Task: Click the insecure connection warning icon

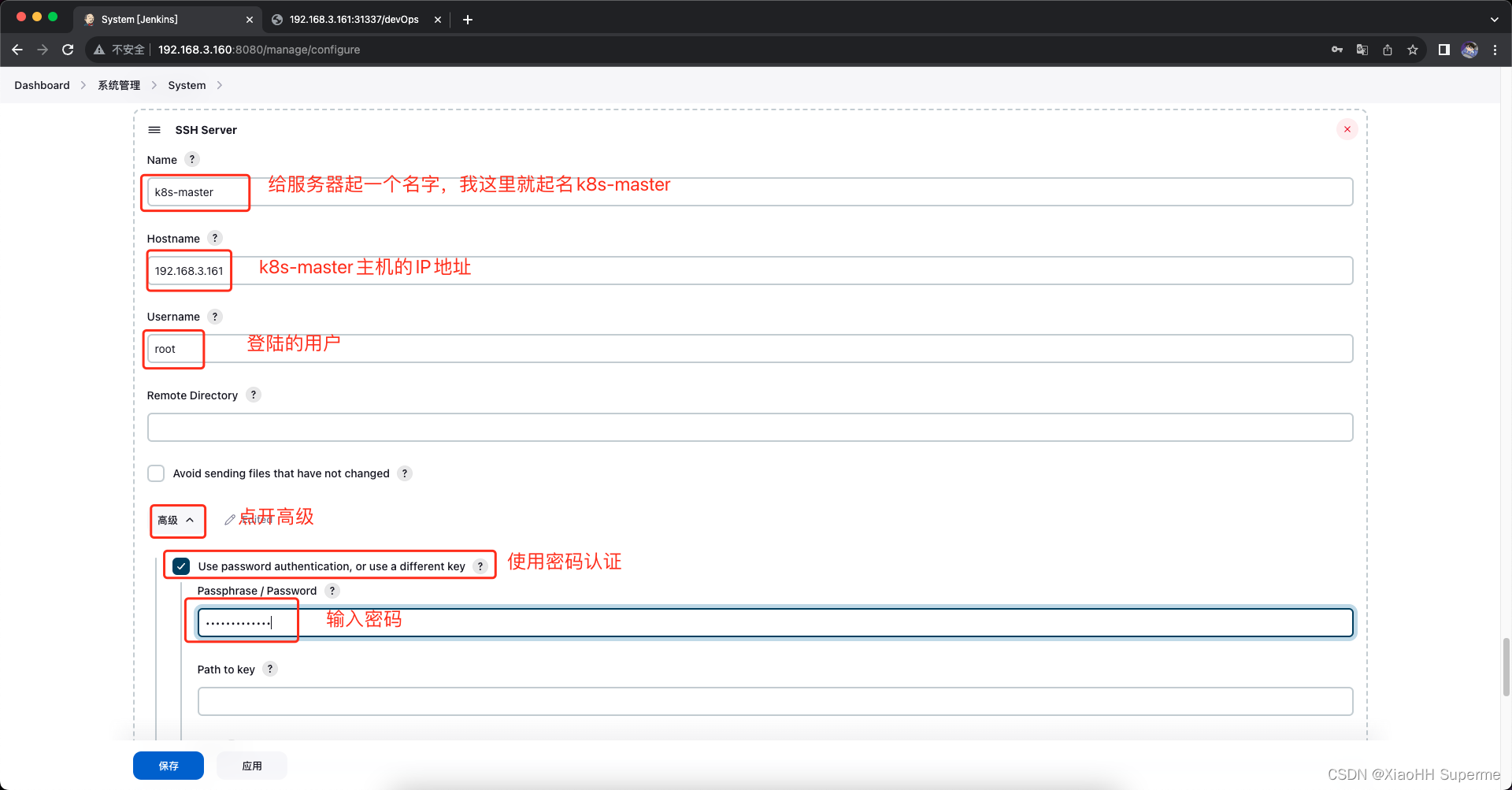Action: (99, 50)
